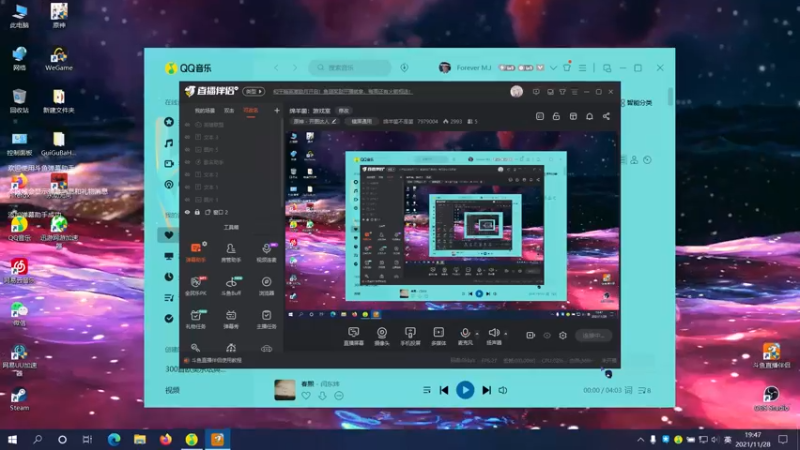Open the Windows Start menu
Viewport: 800px width, 450px height.
click(x=12, y=439)
